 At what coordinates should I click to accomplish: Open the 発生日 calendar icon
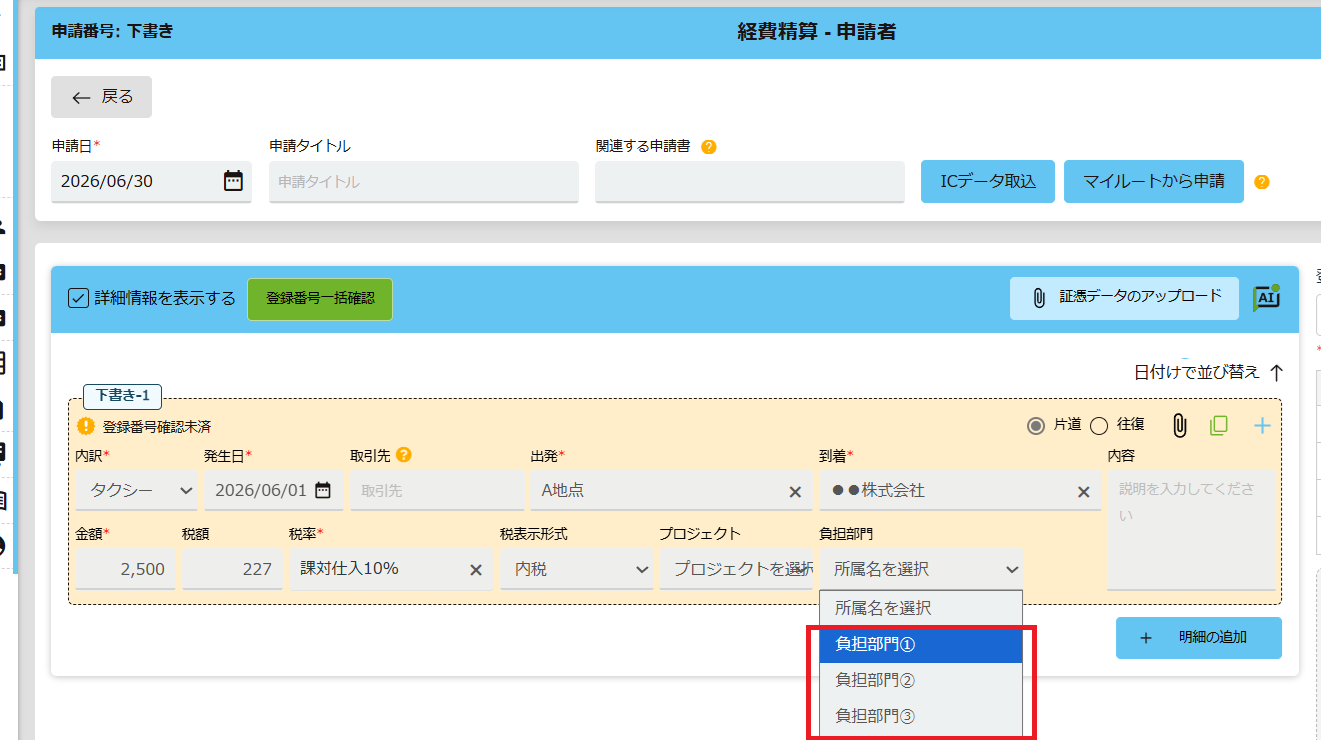[322, 490]
